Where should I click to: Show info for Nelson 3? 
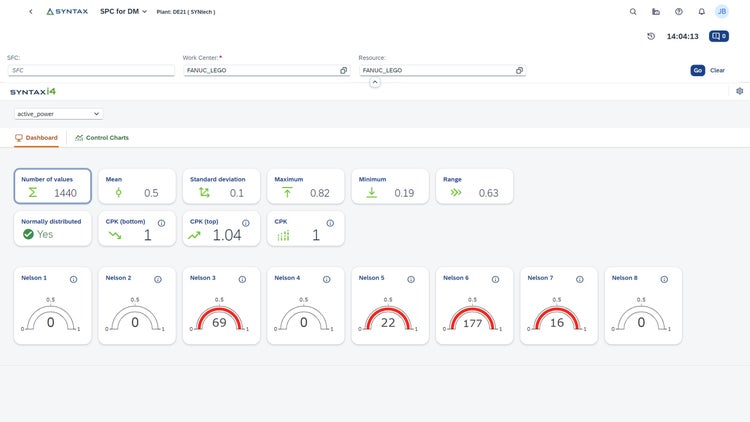coord(243,279)
